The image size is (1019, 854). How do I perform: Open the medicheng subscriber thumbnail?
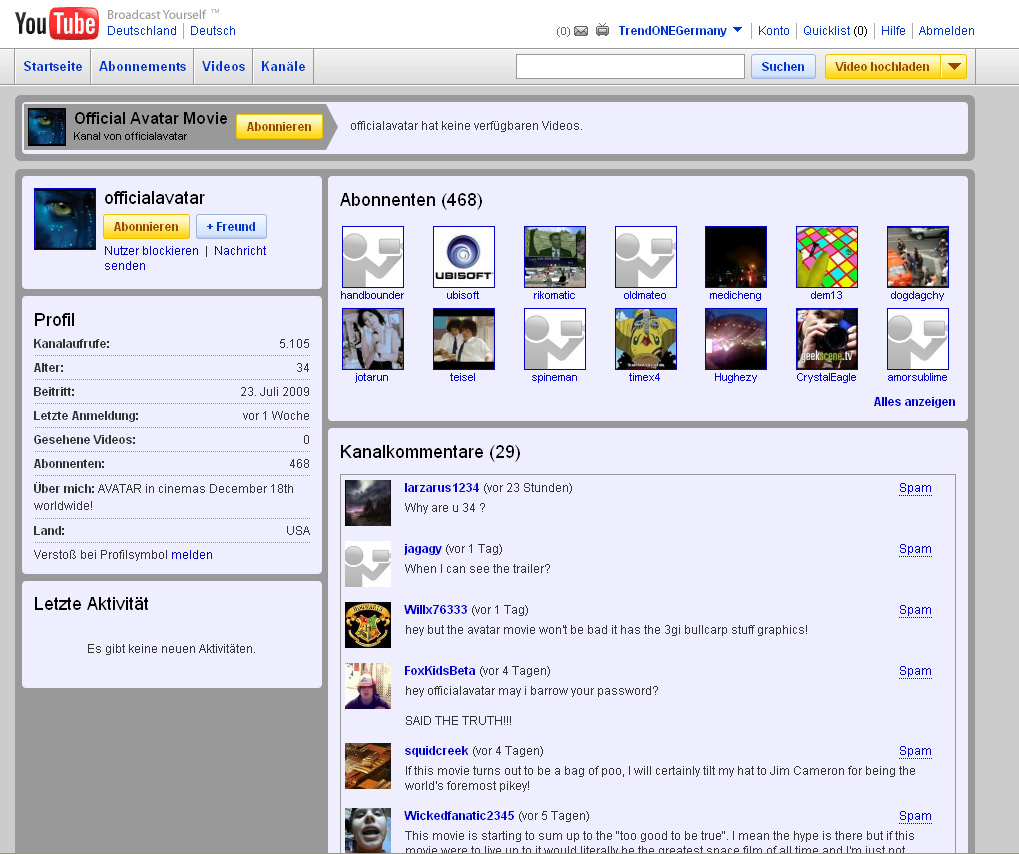click(x=736, y=257)
